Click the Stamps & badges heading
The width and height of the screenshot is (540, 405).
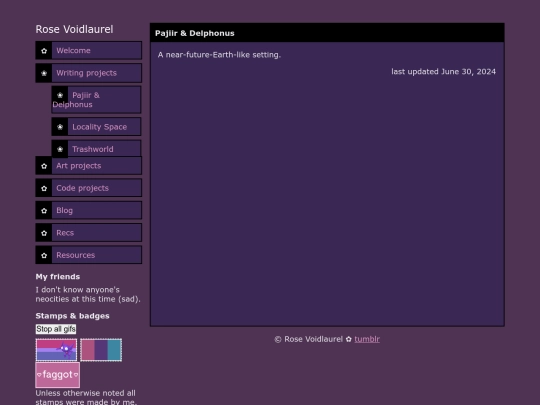click(72, 316)
